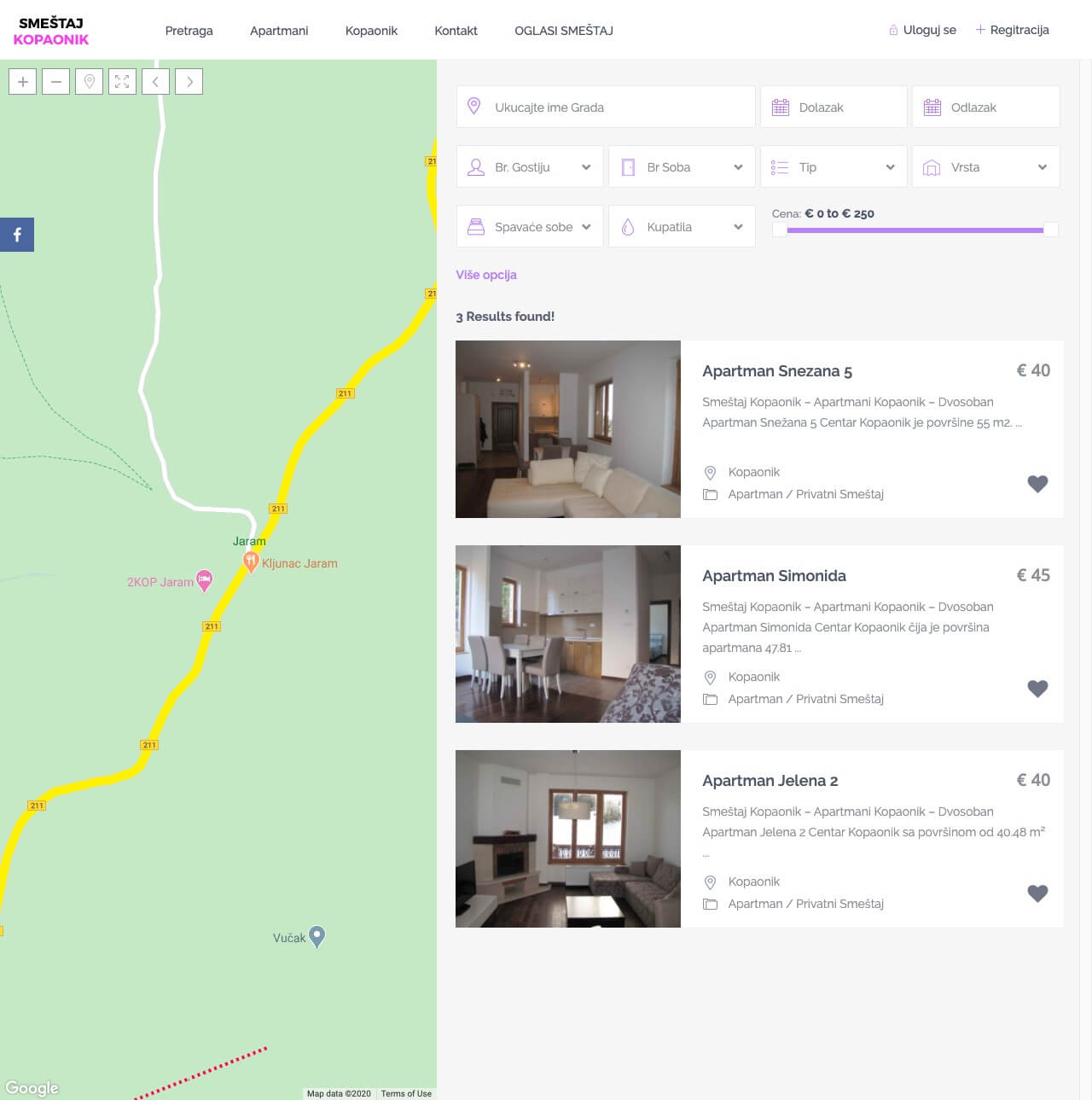The image size is (1092, 1100).
Task: Click the Ukucajte ime Grada input field
Action: [606, 108]
